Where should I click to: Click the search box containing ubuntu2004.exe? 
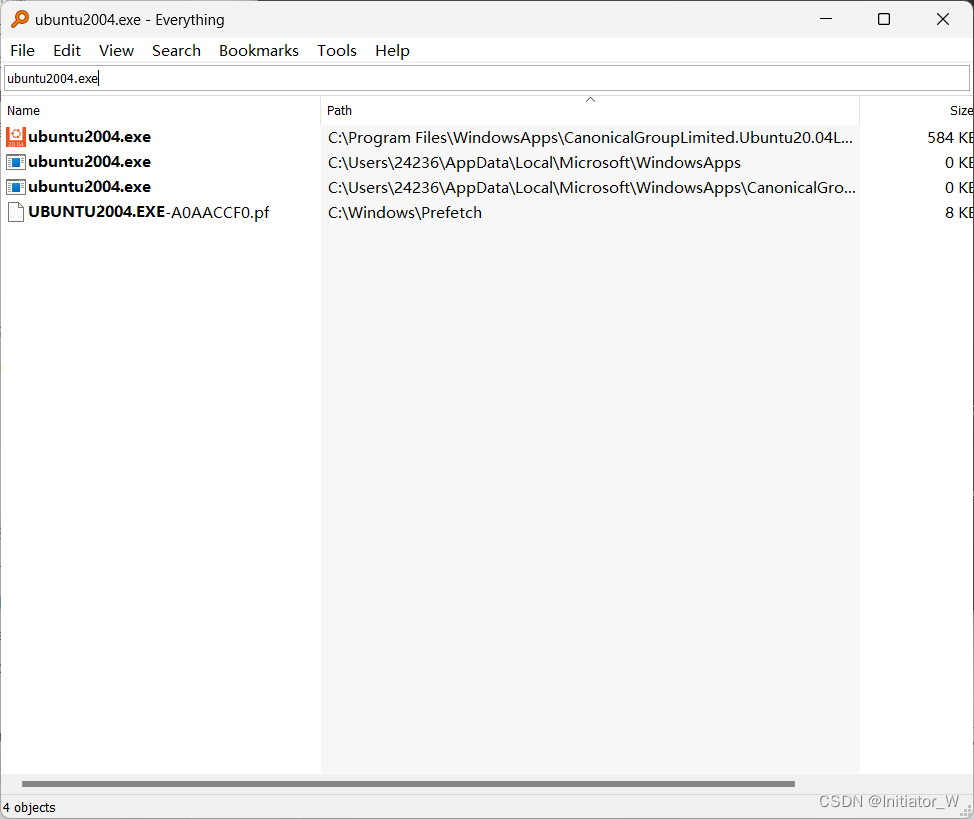pos(486,78)
